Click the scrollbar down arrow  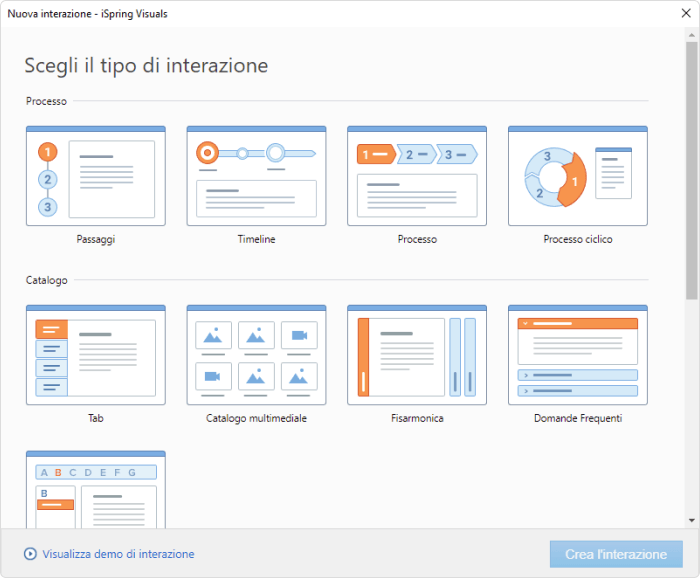(692, 520)
